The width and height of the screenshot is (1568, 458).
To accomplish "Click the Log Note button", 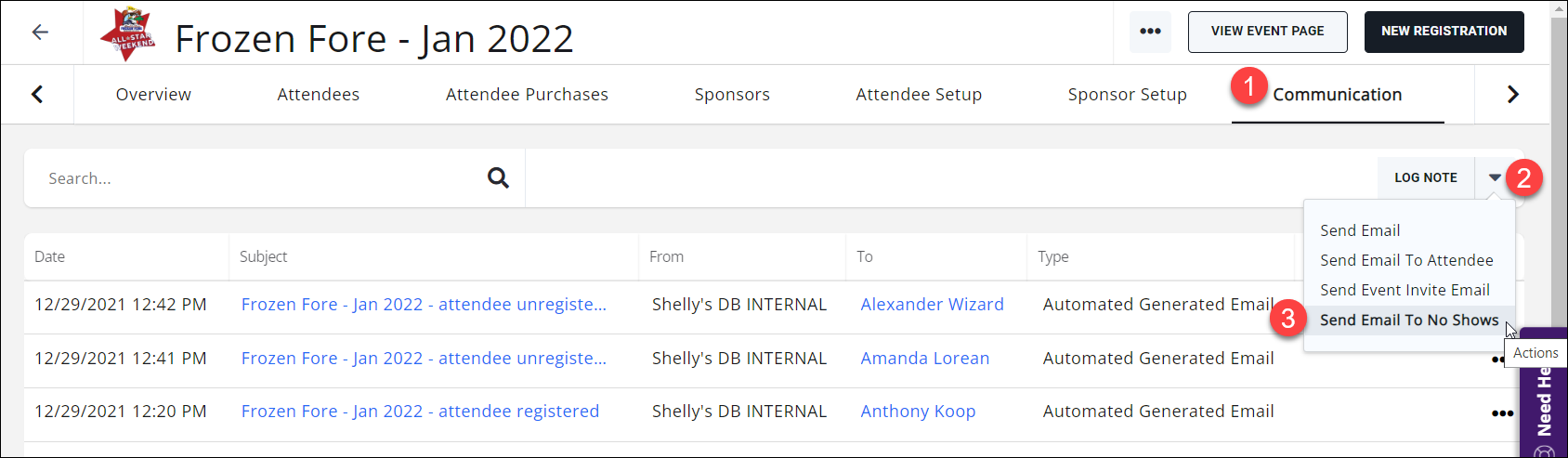I will 1425,177.
